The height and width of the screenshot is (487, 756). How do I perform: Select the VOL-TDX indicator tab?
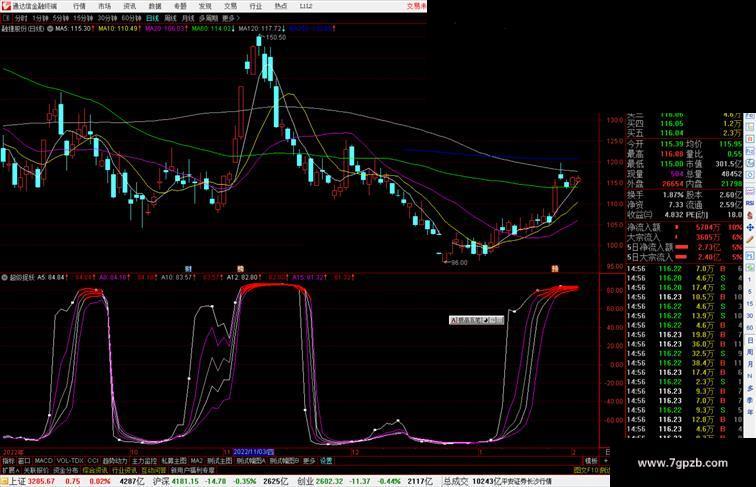pyautogui.click(x=70, y=461)
